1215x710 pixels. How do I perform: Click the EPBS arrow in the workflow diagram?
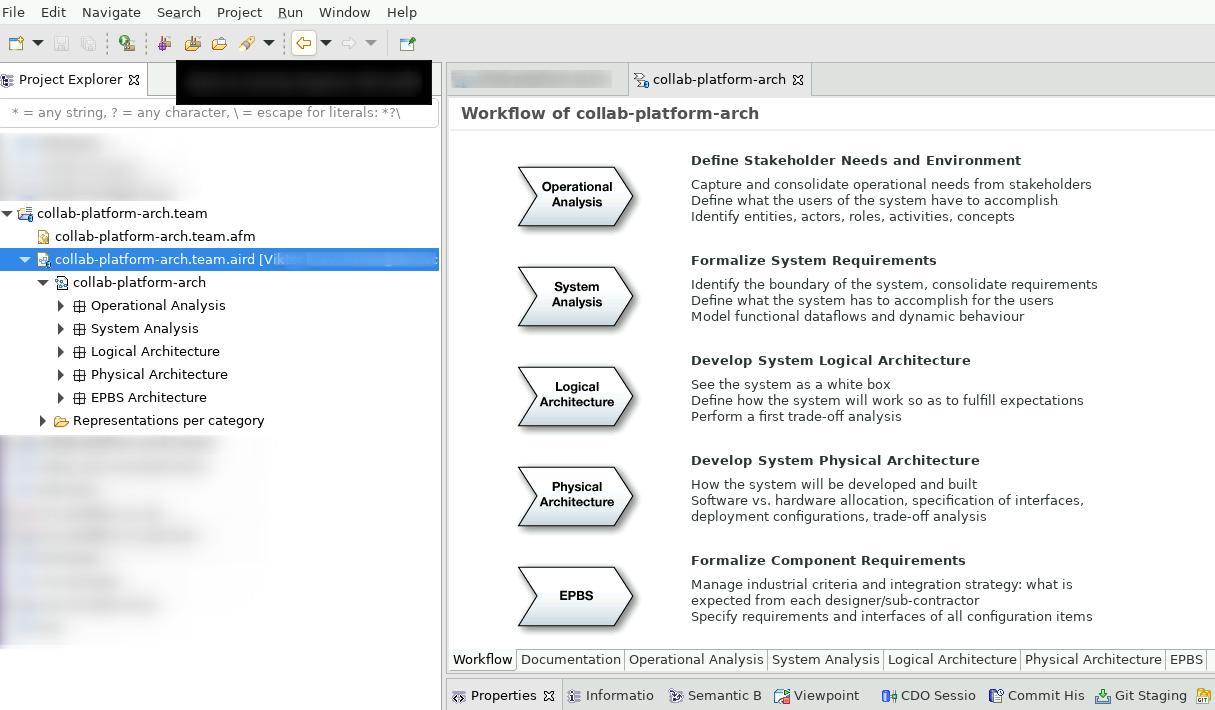(575, 594)
